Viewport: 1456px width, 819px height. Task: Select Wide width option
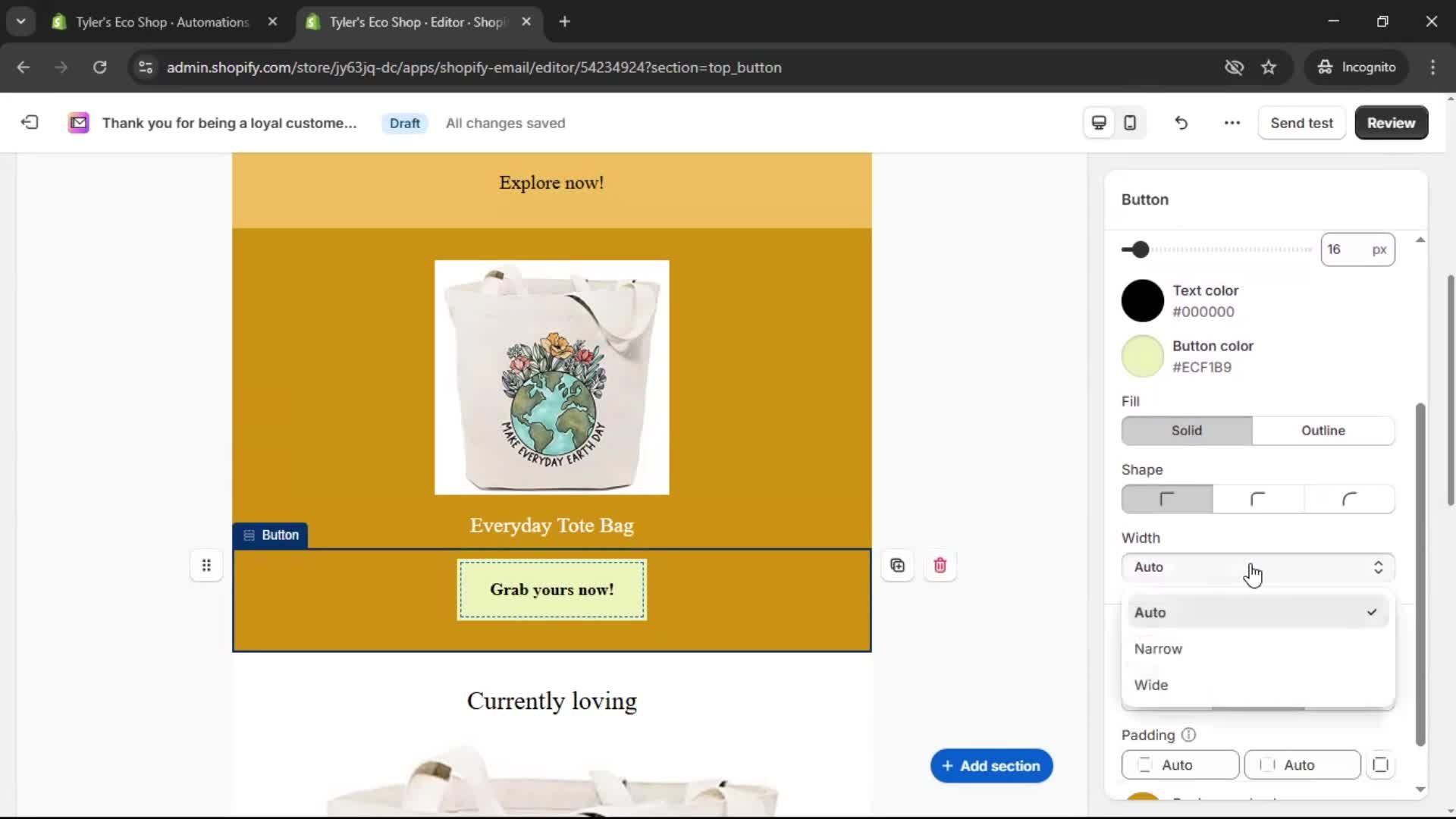1150,685
